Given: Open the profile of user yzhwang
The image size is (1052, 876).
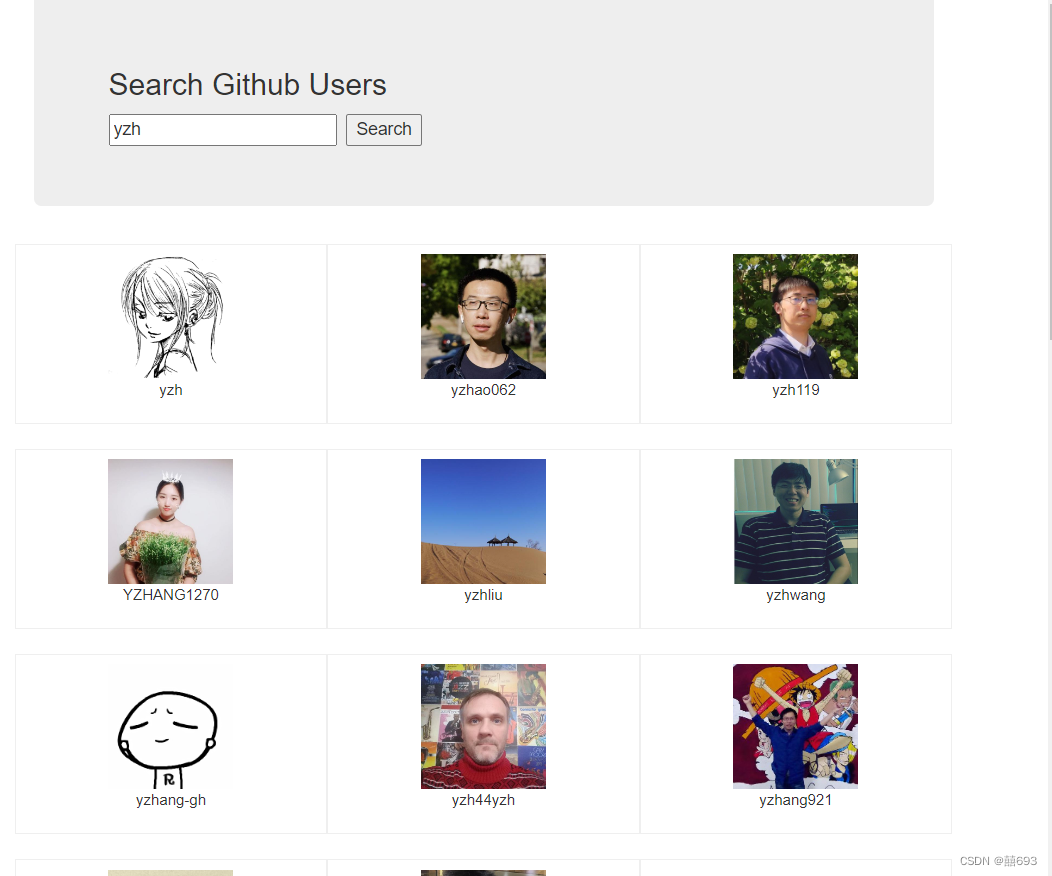Looking at the screenshot, I should pyautogui.click(x=795, y=594).
